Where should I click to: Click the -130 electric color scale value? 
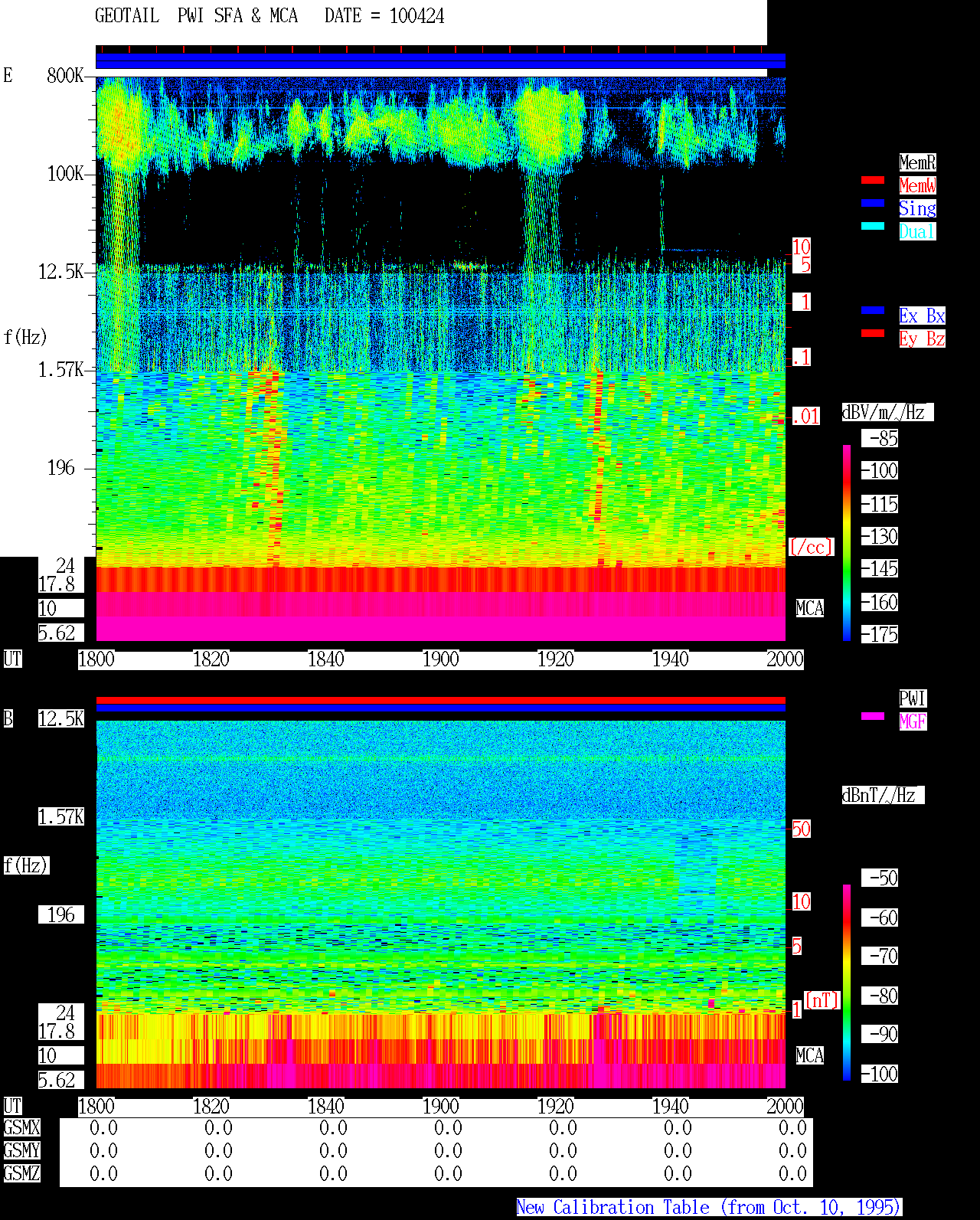click(x=880, y=536)
